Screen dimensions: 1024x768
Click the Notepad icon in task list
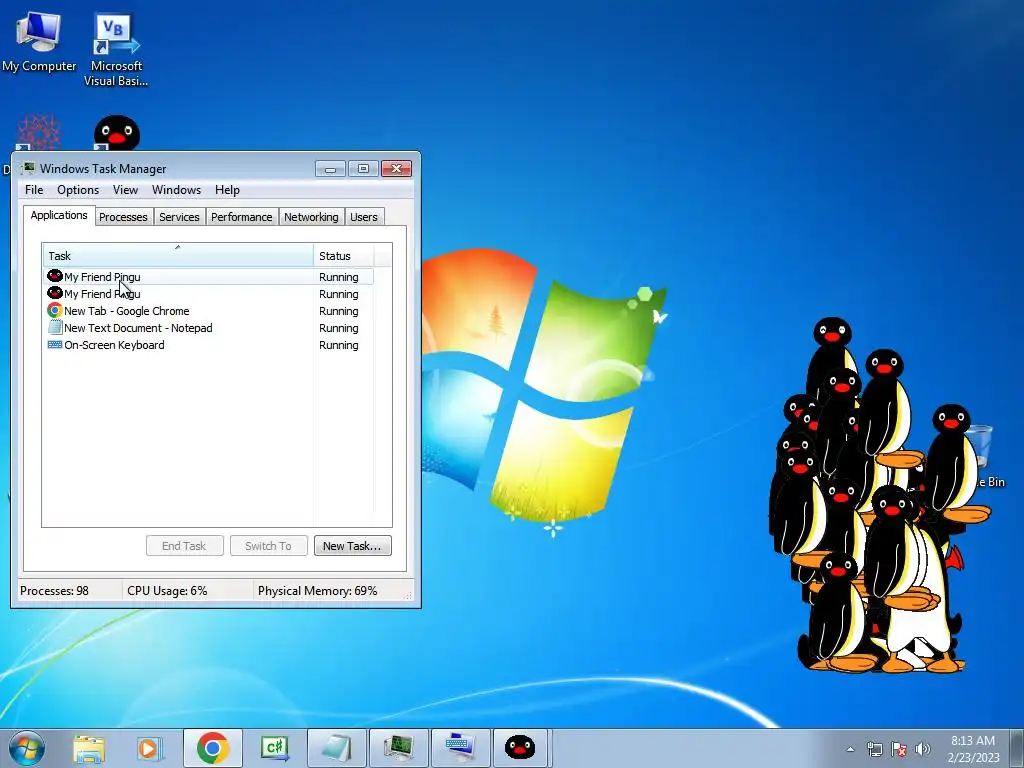coord(55,328)
